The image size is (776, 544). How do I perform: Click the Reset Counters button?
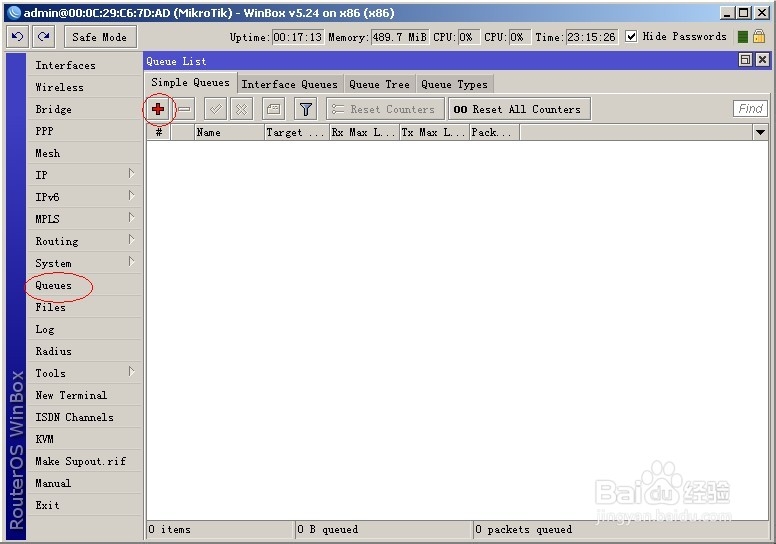(385, 109)
